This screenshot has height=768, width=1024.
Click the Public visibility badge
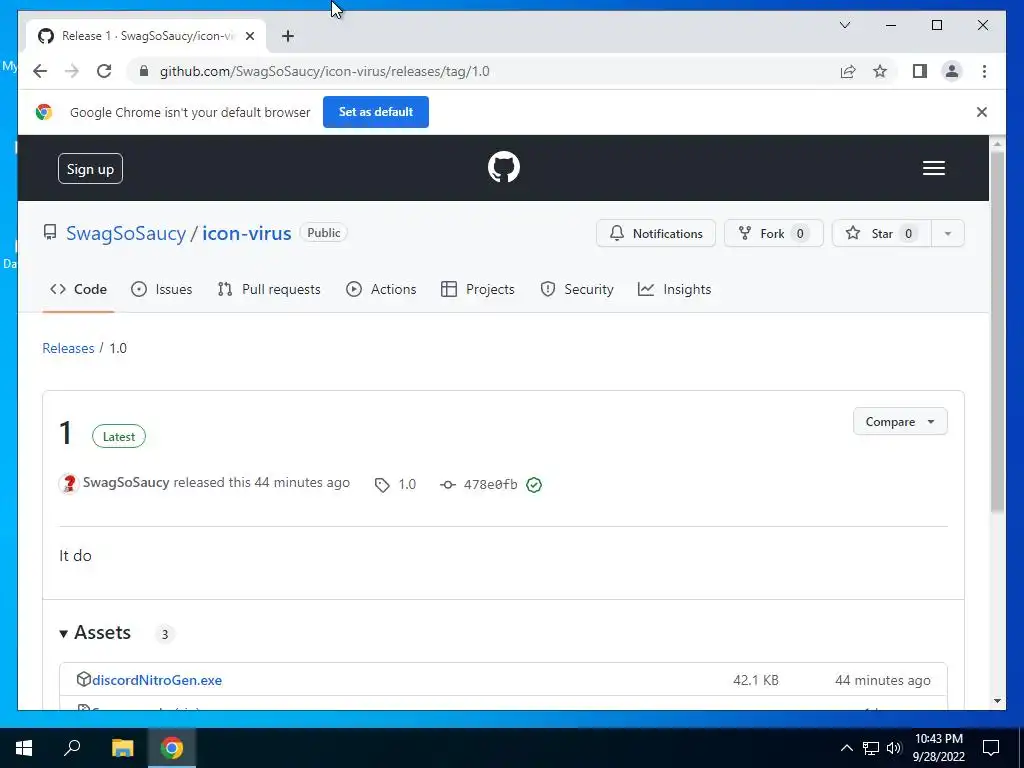tap(324, 232)
